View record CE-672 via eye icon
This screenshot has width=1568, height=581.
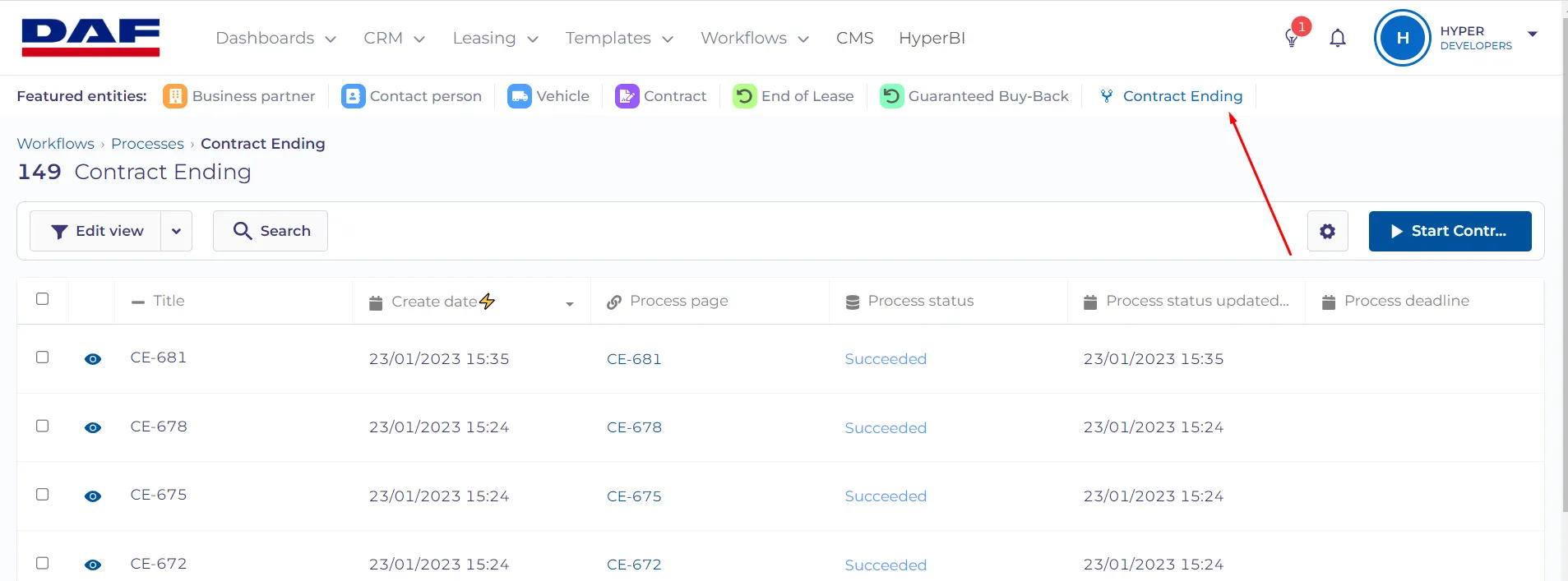pos(93,565)
